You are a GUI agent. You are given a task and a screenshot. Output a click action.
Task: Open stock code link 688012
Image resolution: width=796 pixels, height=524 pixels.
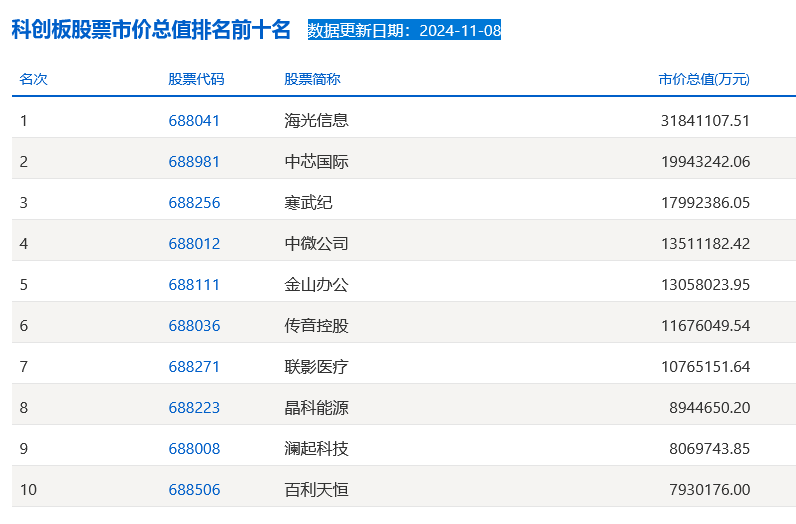point(194,244)
